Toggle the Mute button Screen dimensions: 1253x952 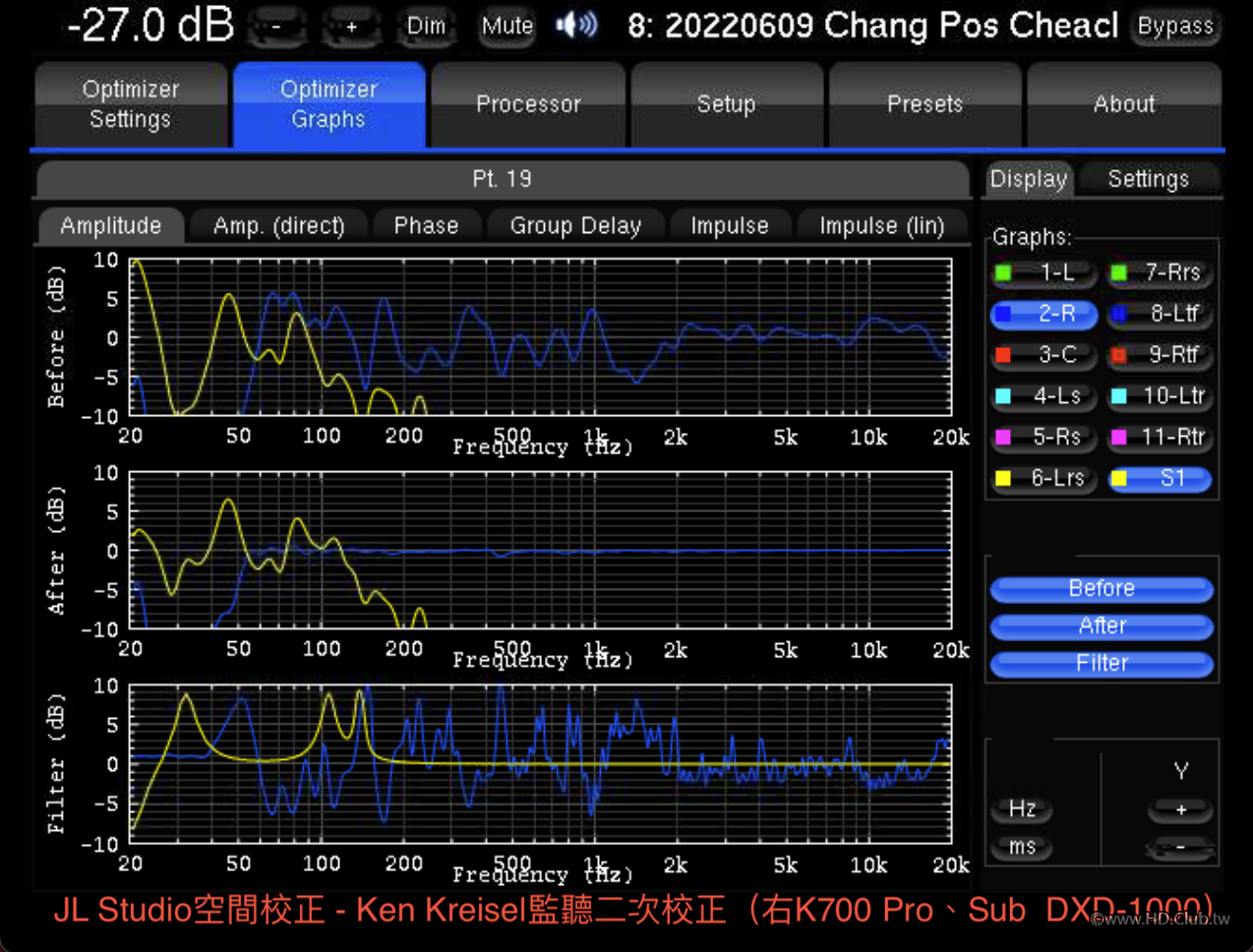point(507,27)
